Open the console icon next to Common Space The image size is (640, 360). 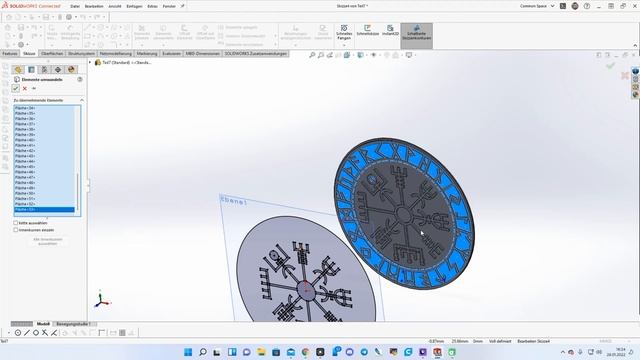click(563, 6)
